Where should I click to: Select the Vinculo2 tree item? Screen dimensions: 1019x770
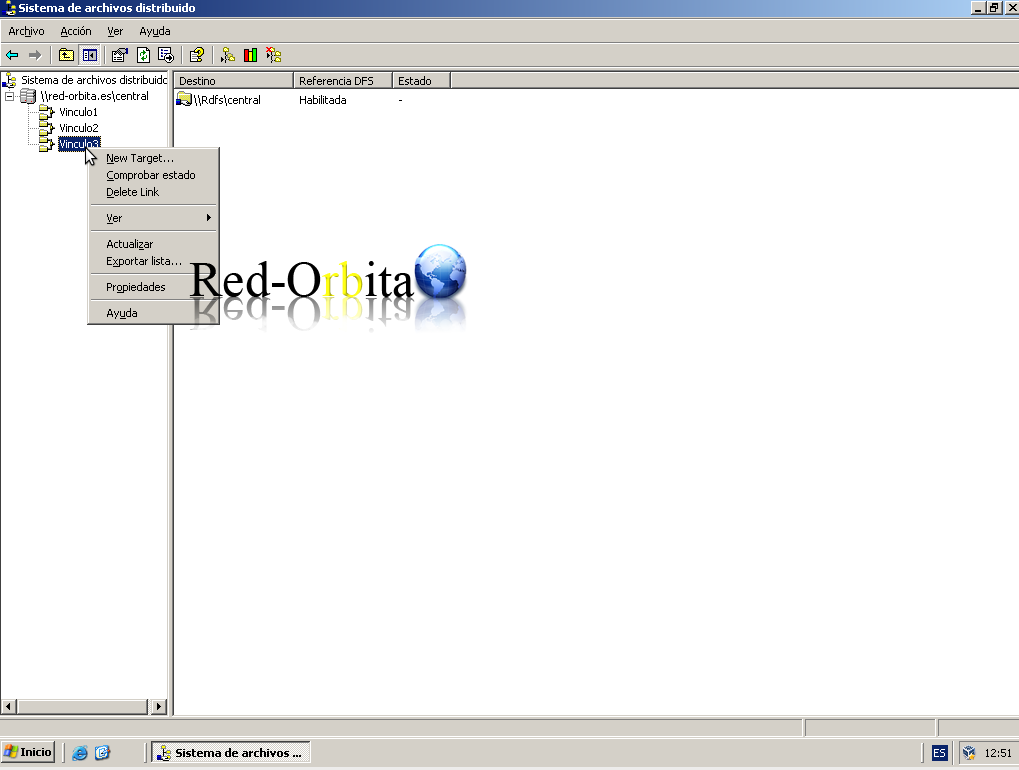[79, 128]
